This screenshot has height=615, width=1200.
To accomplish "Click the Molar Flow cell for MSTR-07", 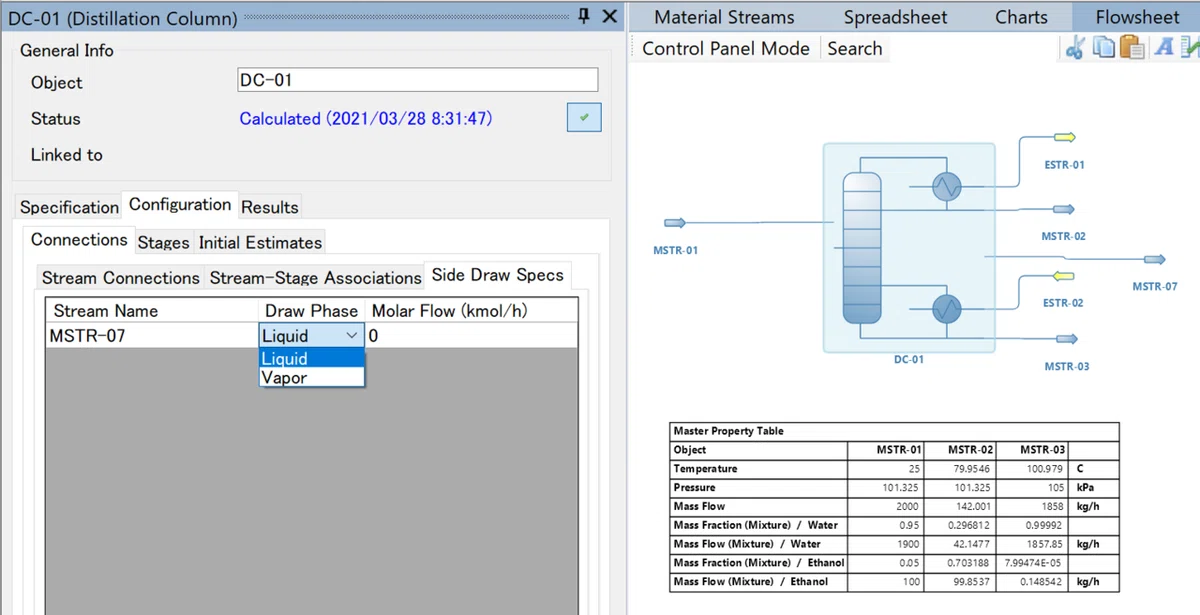I will pos(471,336).
